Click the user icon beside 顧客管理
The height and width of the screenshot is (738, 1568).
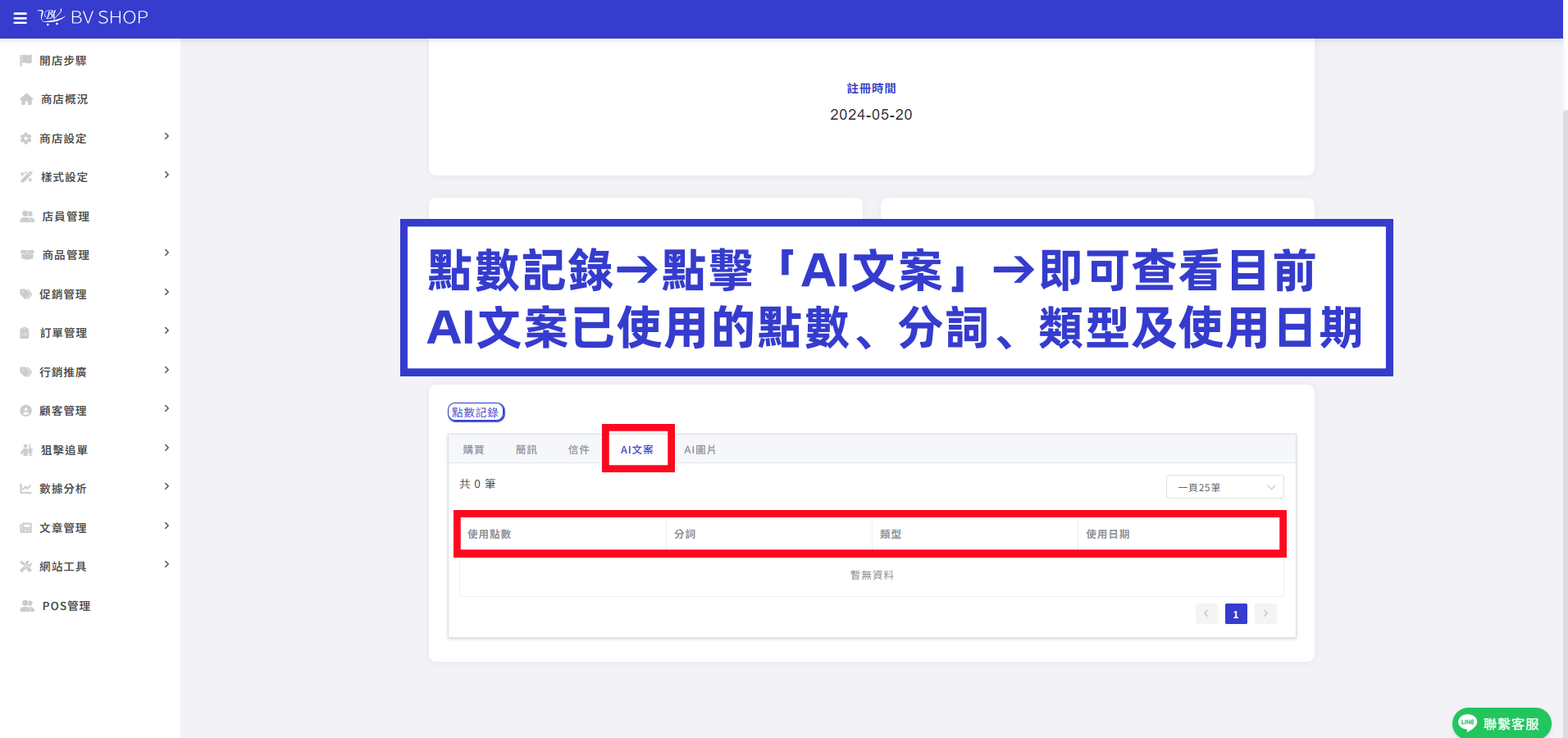(x=25, y=411)
